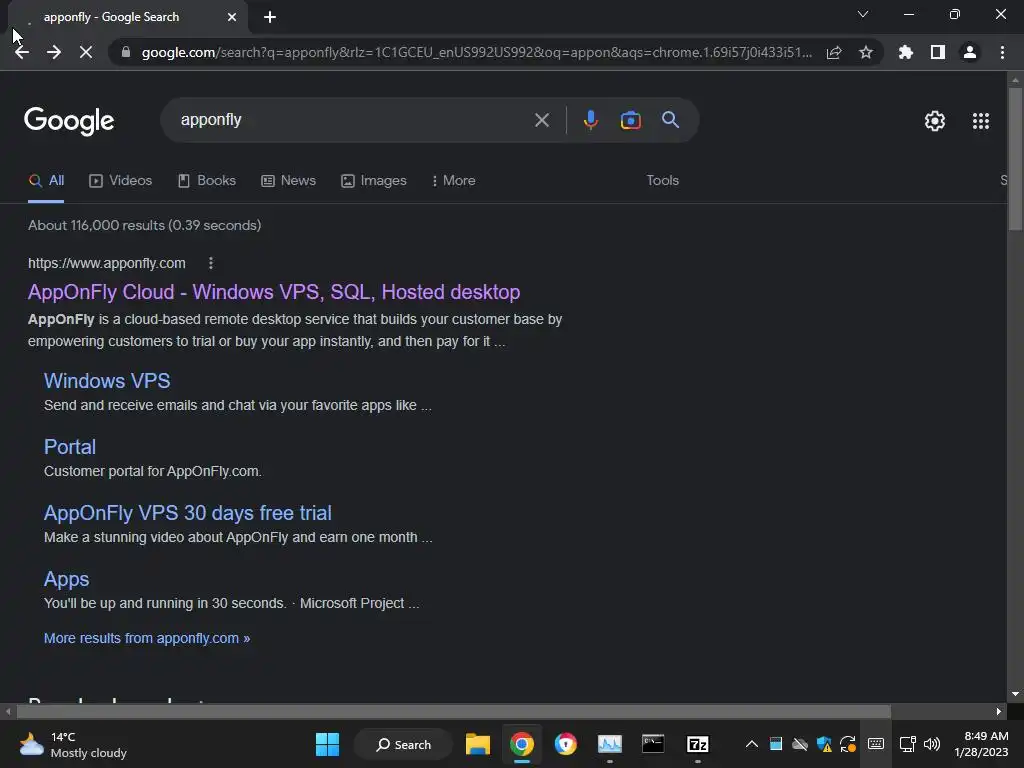
Task: Open the Windows VPS sitelink
Action: (107, 381)
